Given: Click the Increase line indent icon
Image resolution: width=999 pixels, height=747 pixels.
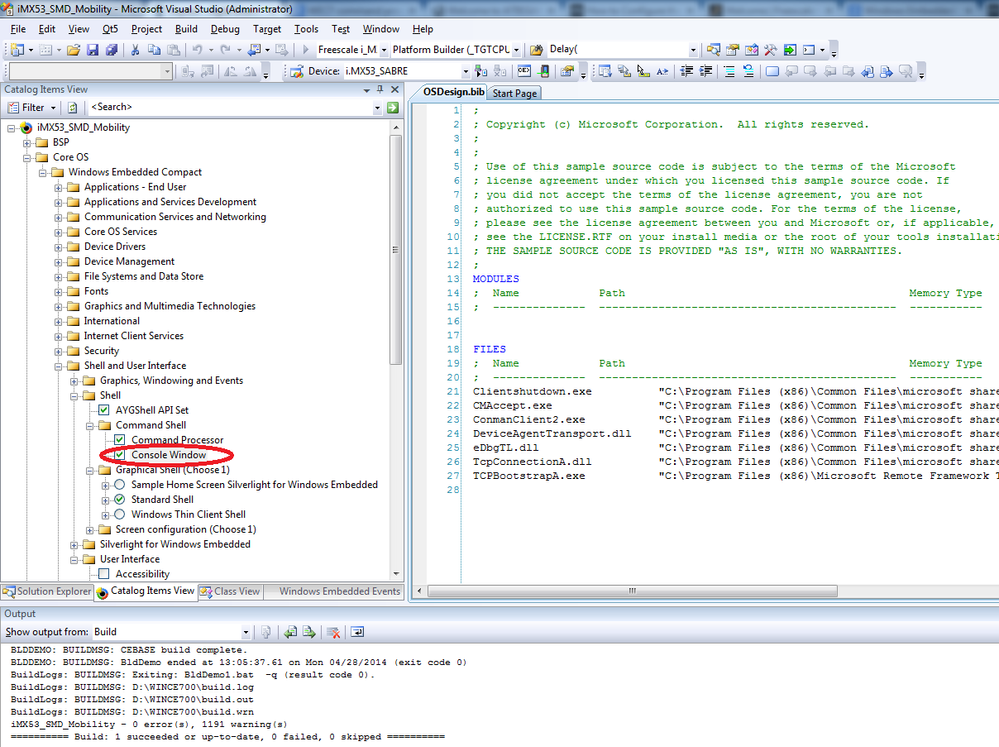Looking at the screenshot, I should pyautogui.click(x=705, y=71).
